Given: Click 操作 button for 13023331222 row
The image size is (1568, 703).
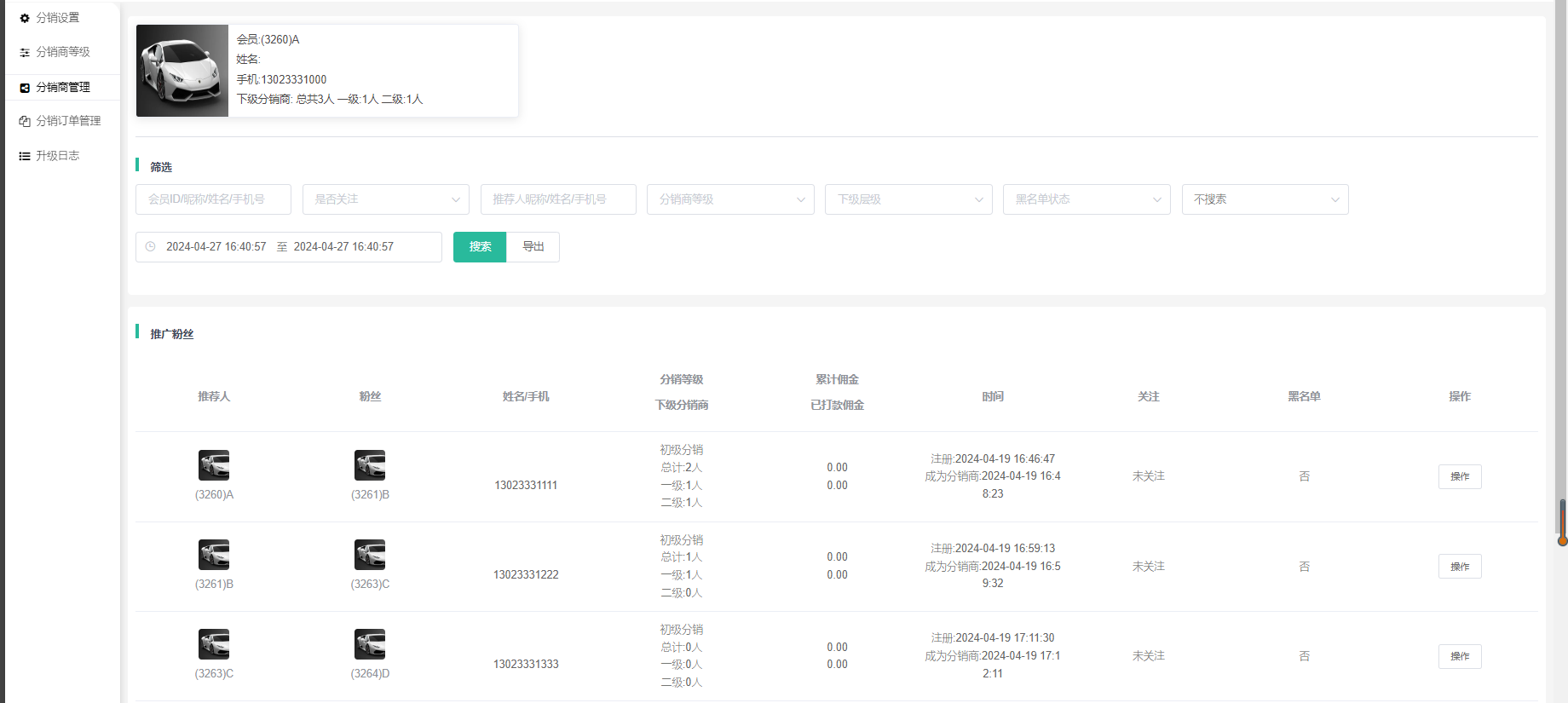Looking at the screenshot, I should (1459, 567).
